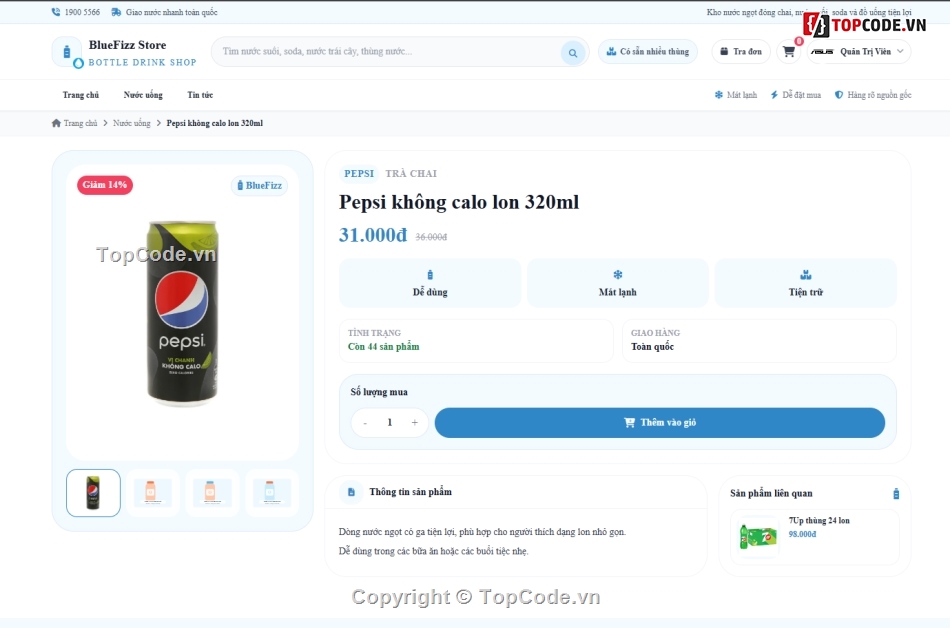Click Giao nước nhanh toàn quốc text

point(171,12)
